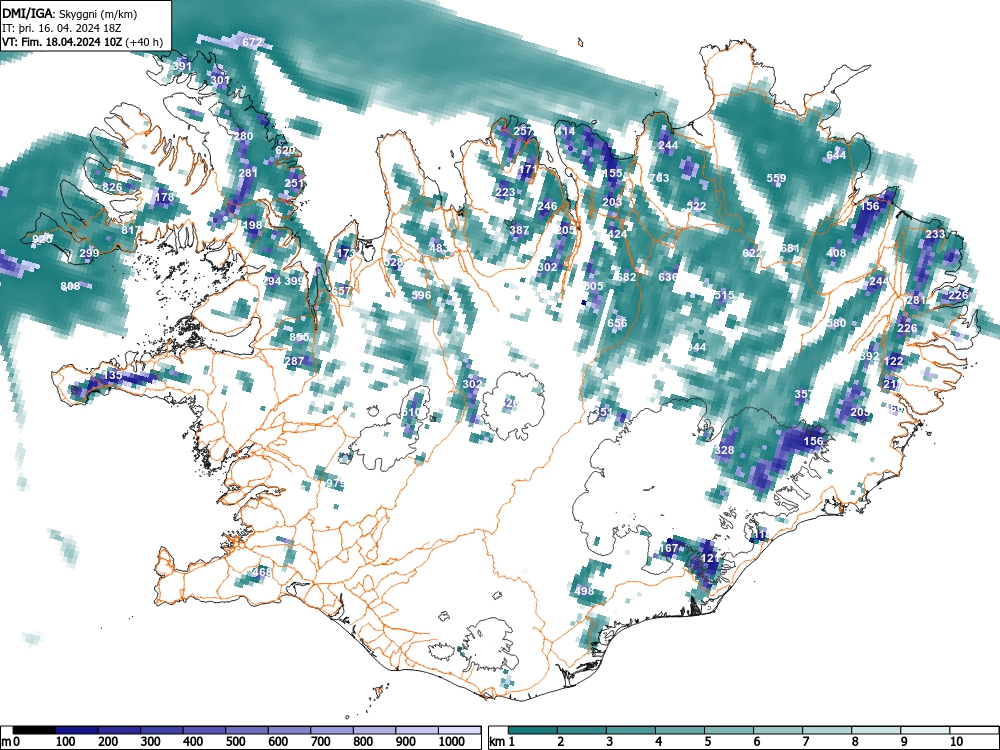Viewport: 1000px width, 750px height.
Task: Click the 135 value on Snæfellsnes peninsula
Action: (112, 375)
